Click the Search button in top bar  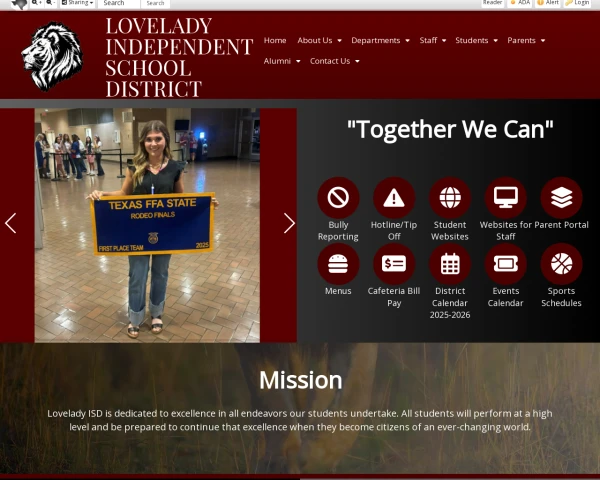point(155,3)
